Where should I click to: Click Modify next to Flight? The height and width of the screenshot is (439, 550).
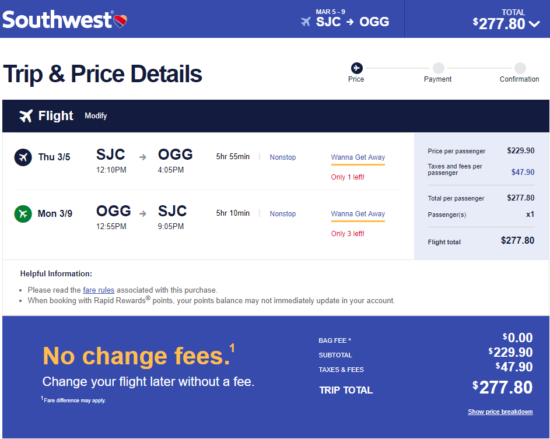[96, 116]
